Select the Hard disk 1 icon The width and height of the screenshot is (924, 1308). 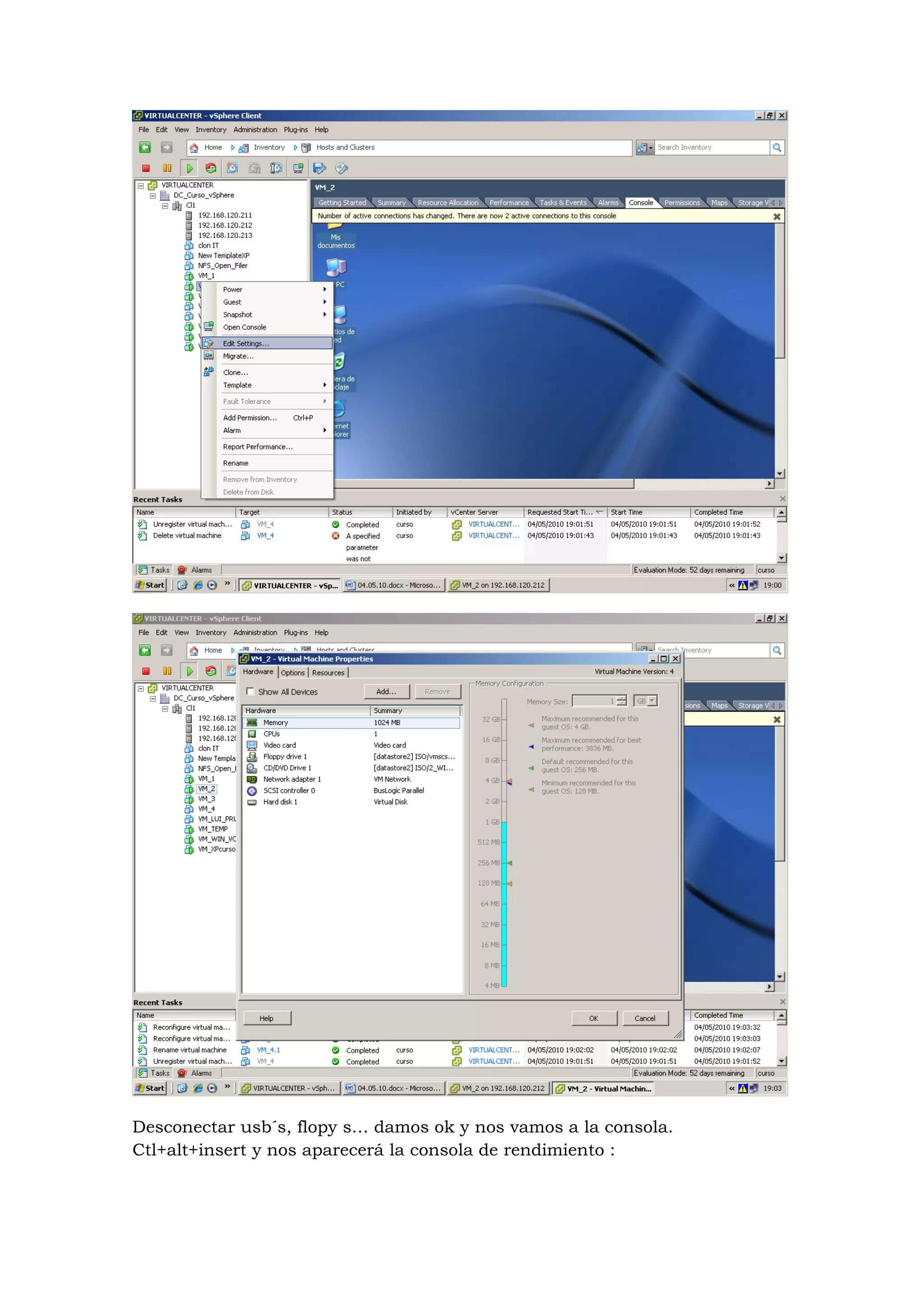252,802
